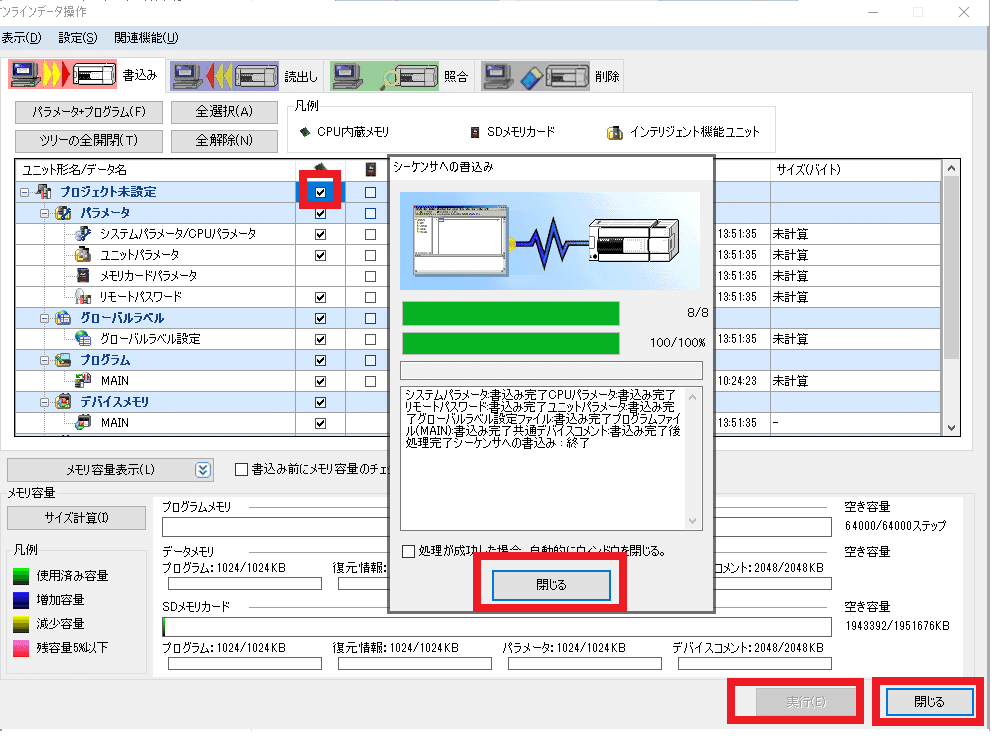Toggle CPU checkbox for グローバルラベル設定
Viewport: 993px width, 740px height.
click(320, 339)
